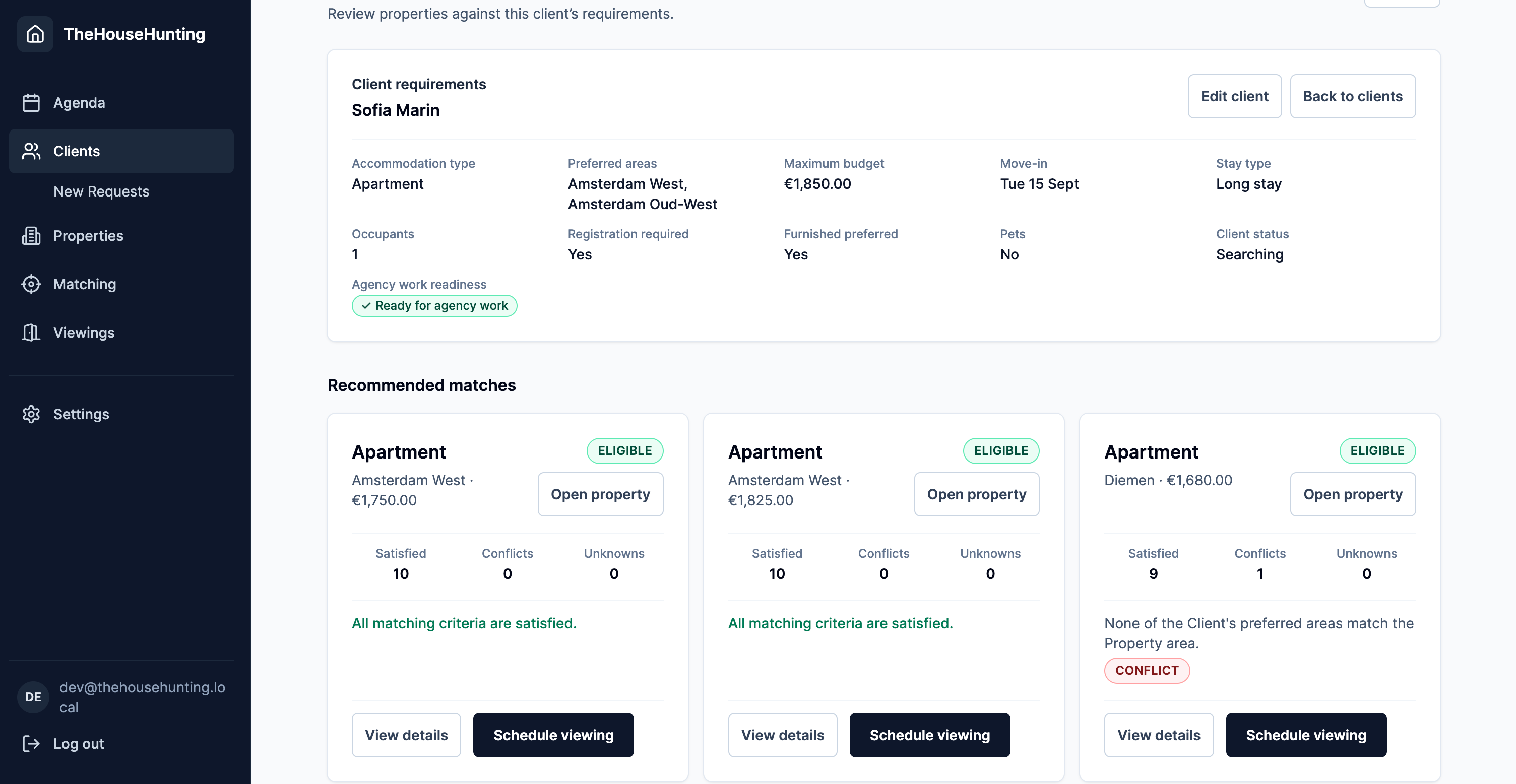Open property for the €1,825.00 apartment
This screenshot has width=1516, height=784.
[976, 494]
